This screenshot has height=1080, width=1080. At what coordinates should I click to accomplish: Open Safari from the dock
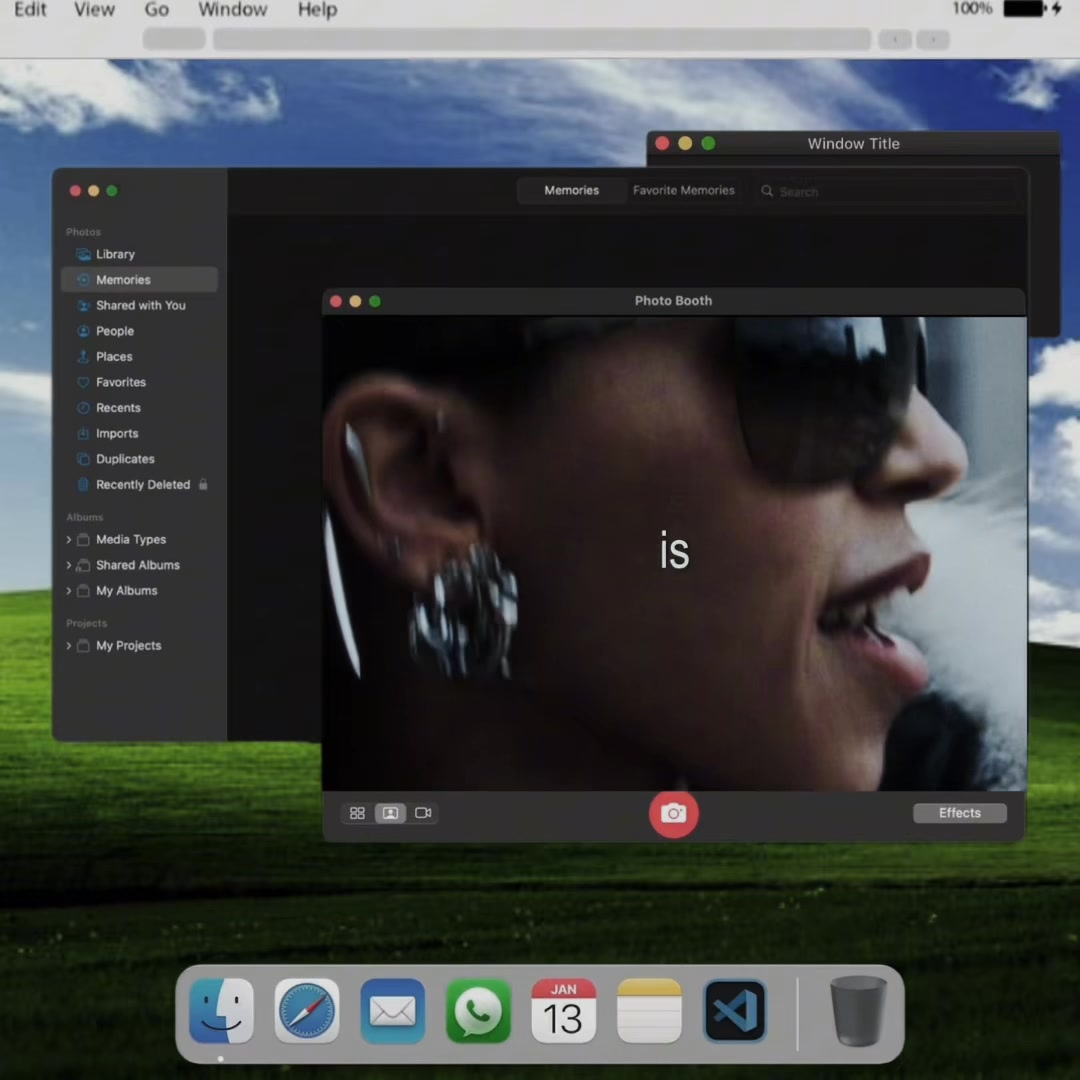(307, 1010)
